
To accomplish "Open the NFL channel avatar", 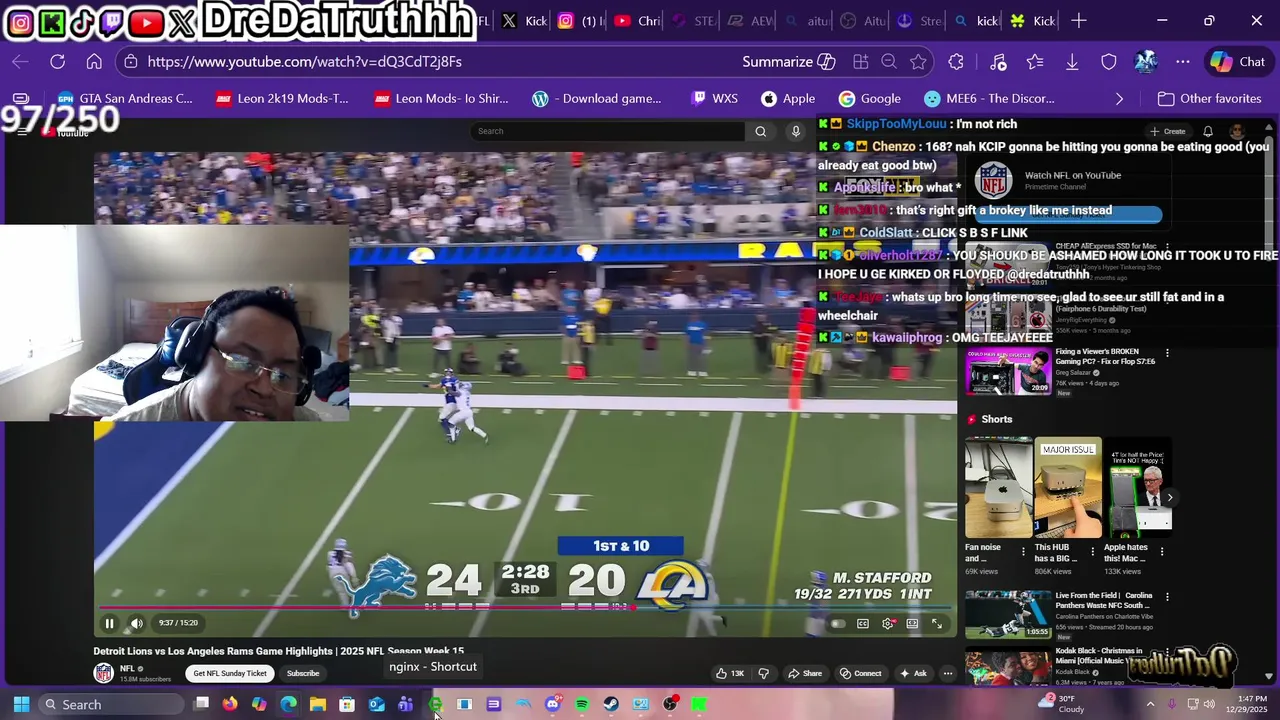I will (103, 673).
